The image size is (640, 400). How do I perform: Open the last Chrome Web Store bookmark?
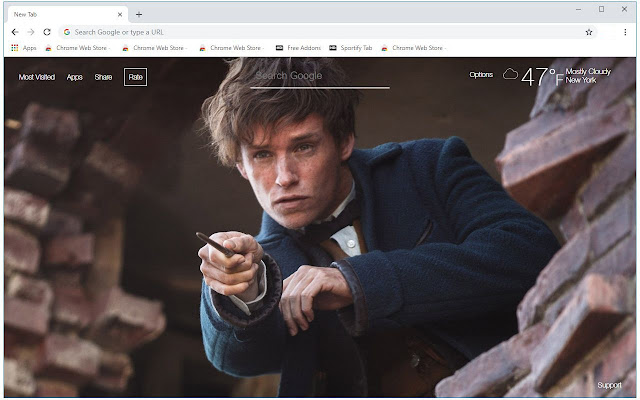click(413, 48)
